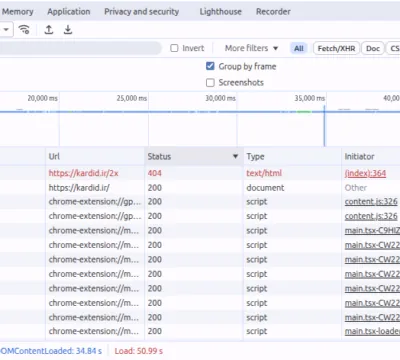This screenshot has width=400, height=360.
Task: Open the Recorder tab
Action: click(273, 12)
